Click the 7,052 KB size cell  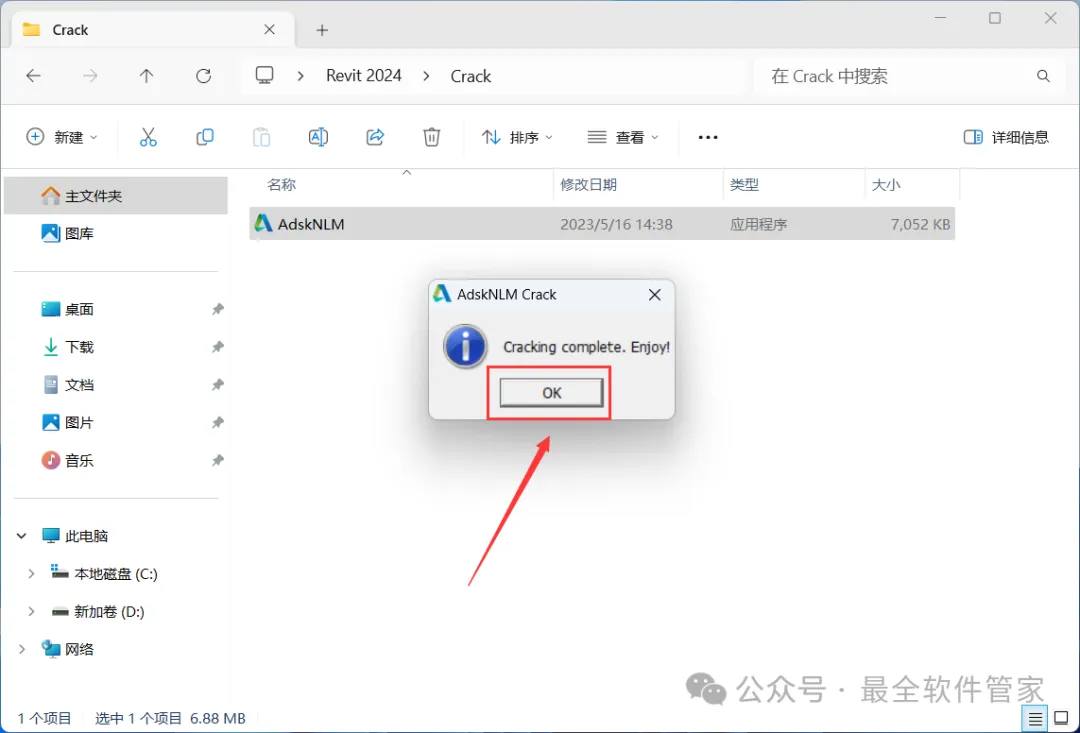tap(920, 225)
